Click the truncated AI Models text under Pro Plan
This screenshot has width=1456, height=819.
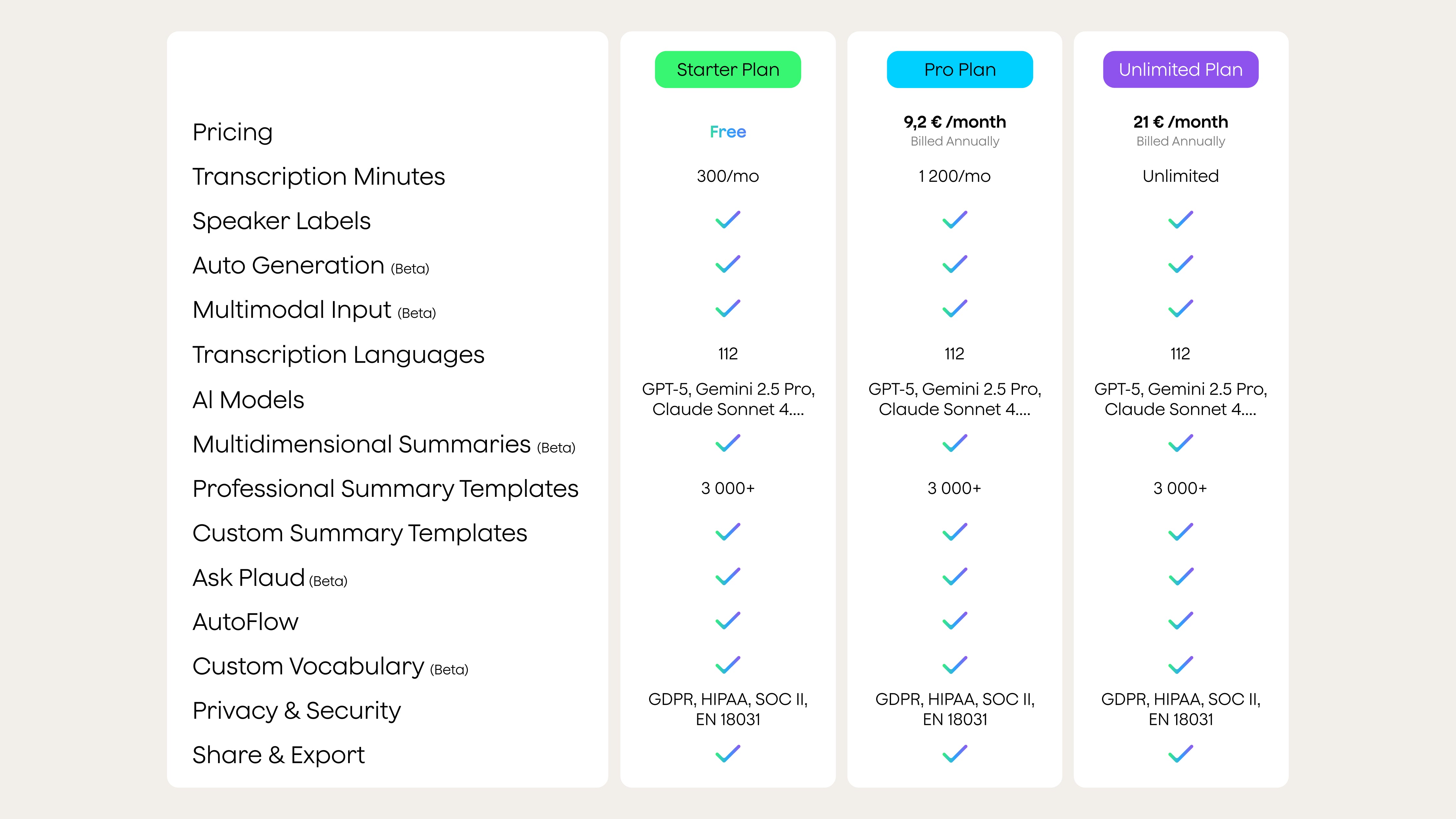pos(955,399)
